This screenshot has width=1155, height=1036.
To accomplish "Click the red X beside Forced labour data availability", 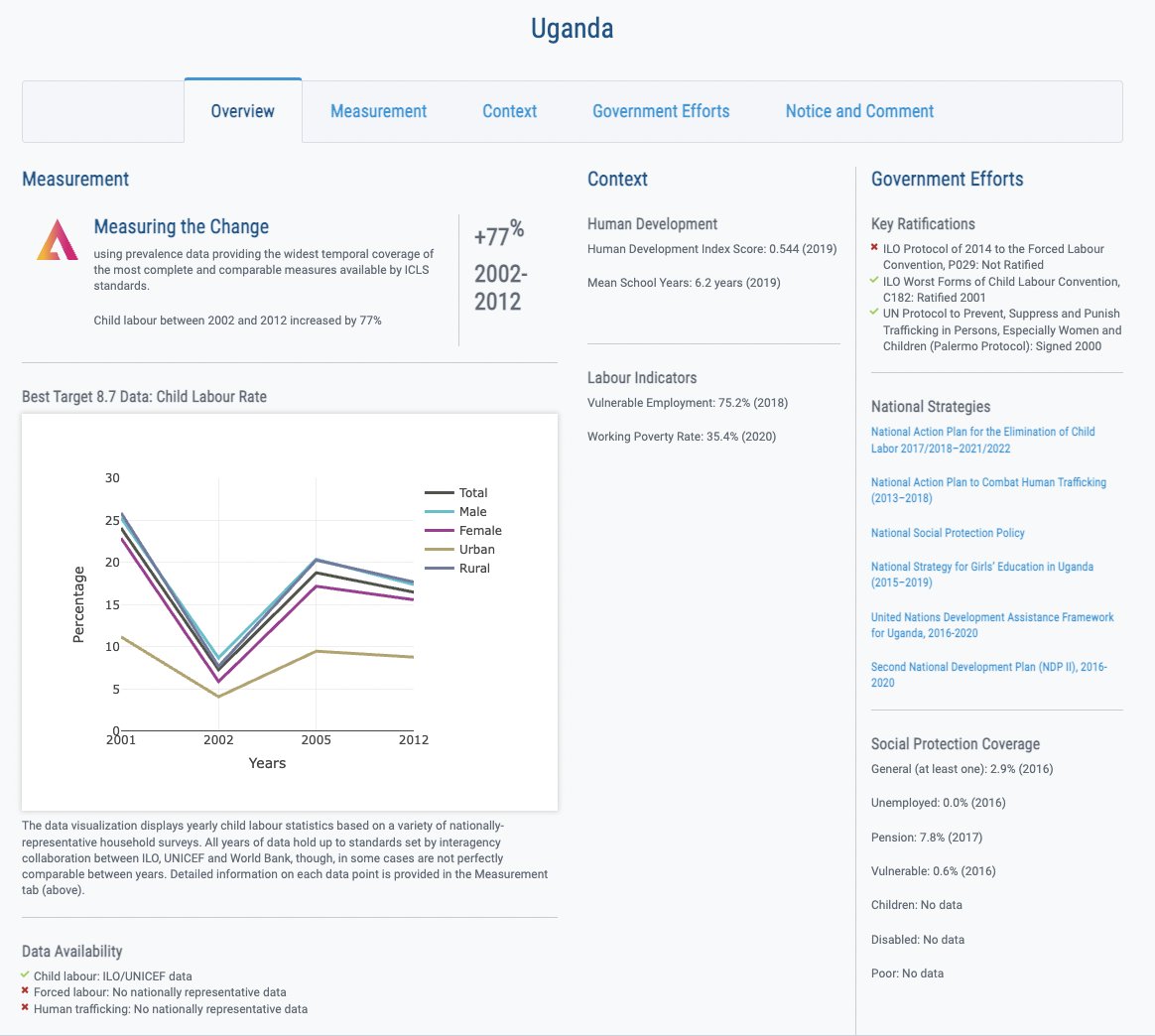I will coord(25,990).
